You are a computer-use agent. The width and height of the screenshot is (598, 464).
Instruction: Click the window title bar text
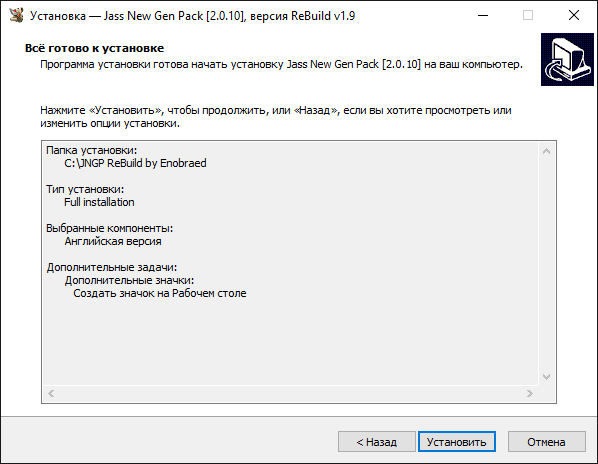193,16
